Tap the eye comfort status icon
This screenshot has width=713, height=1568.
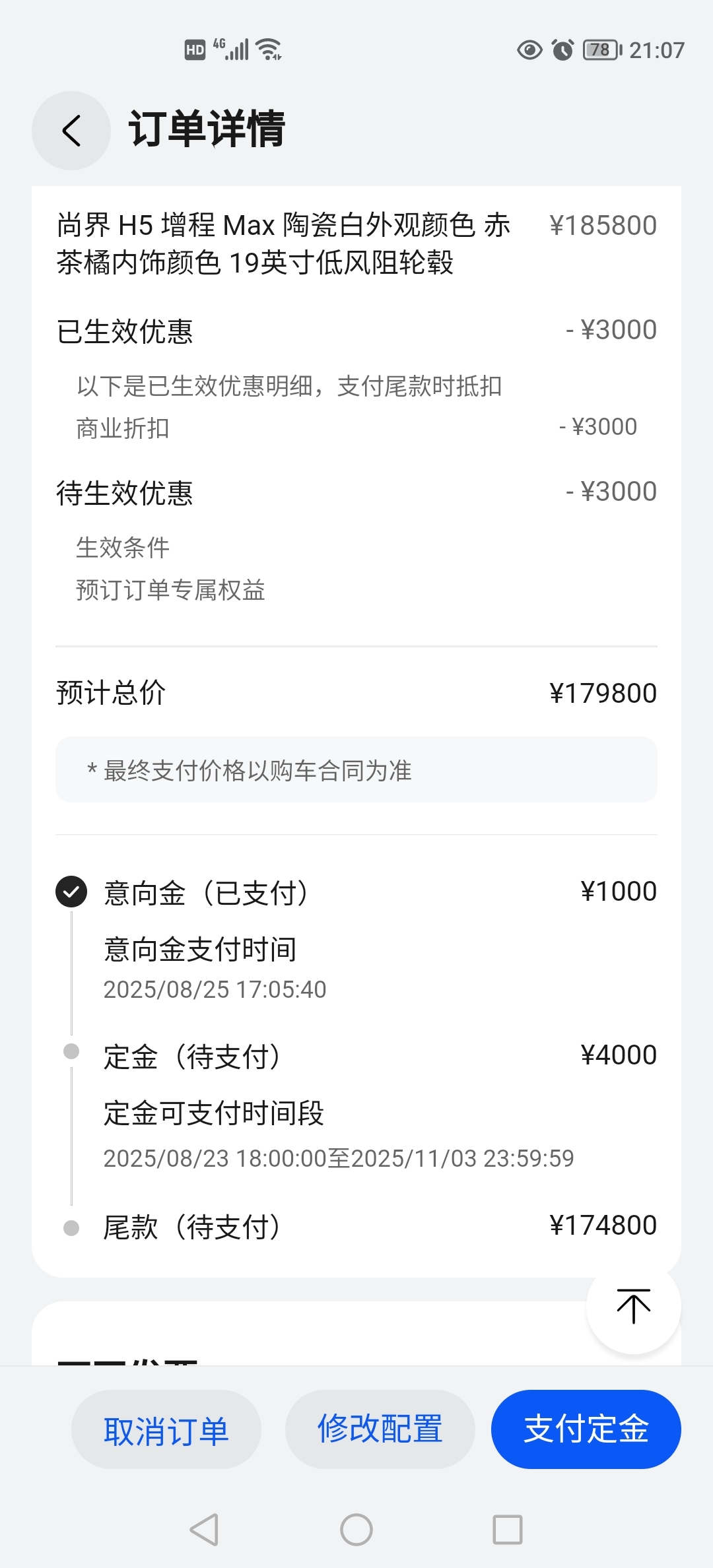pos(529,50)
